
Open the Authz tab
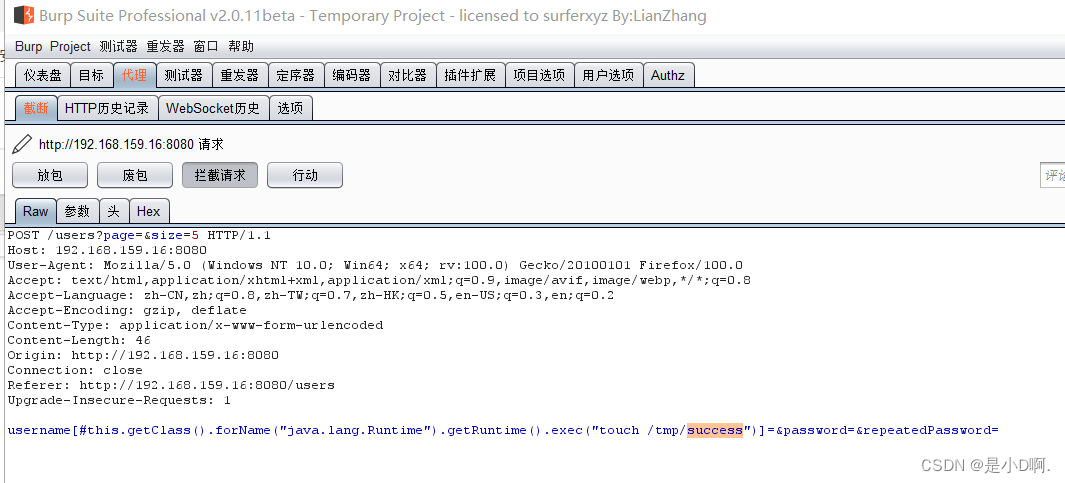point(668,75)
